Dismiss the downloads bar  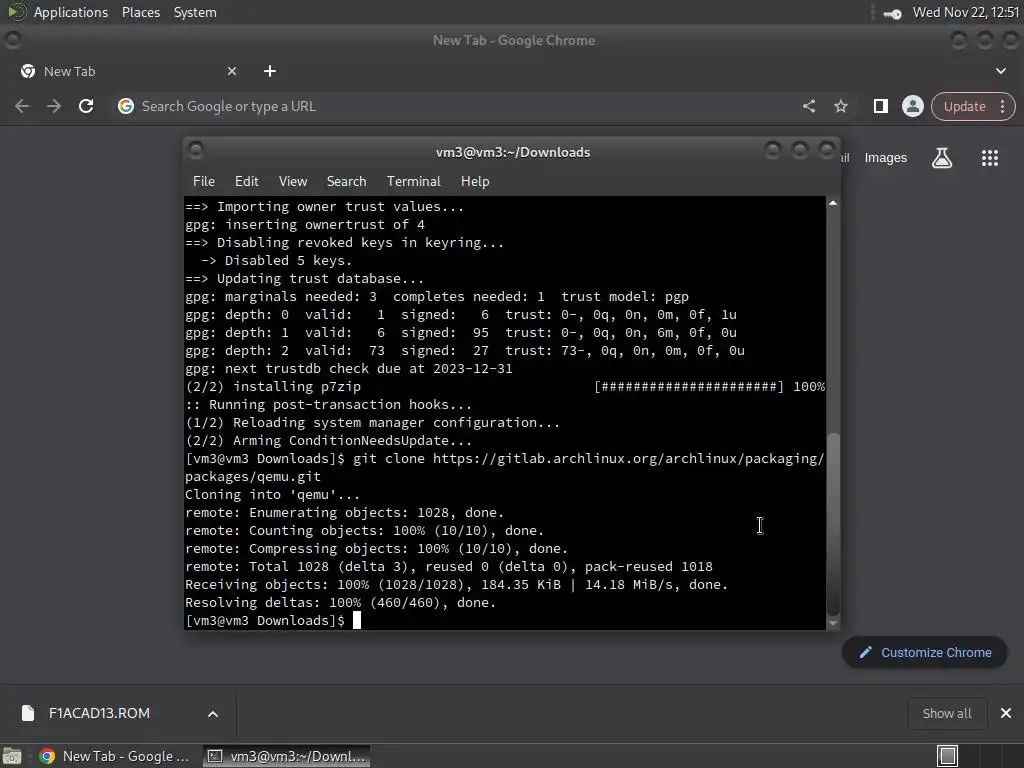coord(1006,713)
